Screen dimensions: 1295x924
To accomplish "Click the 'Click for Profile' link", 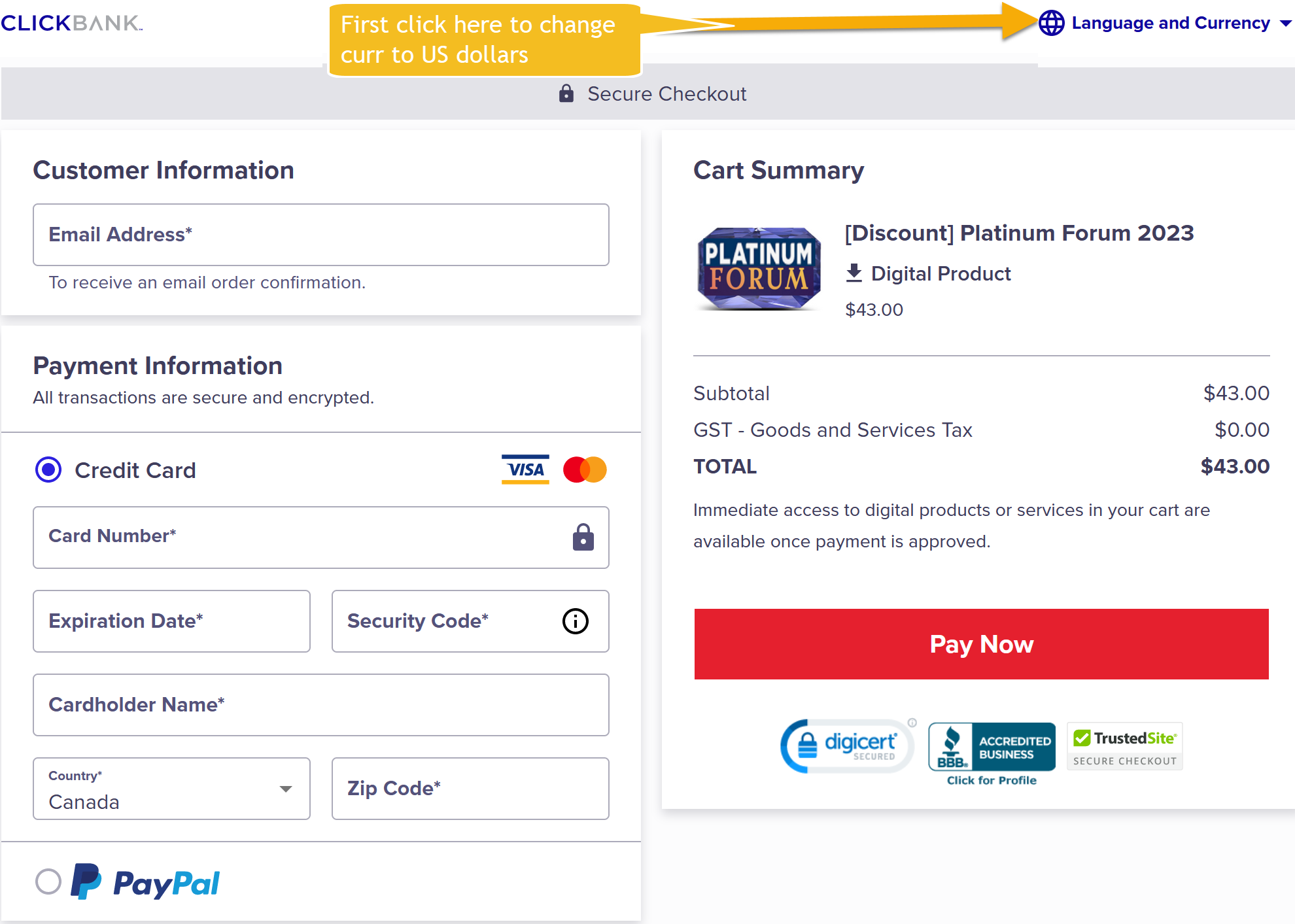I will coord(992,780).
